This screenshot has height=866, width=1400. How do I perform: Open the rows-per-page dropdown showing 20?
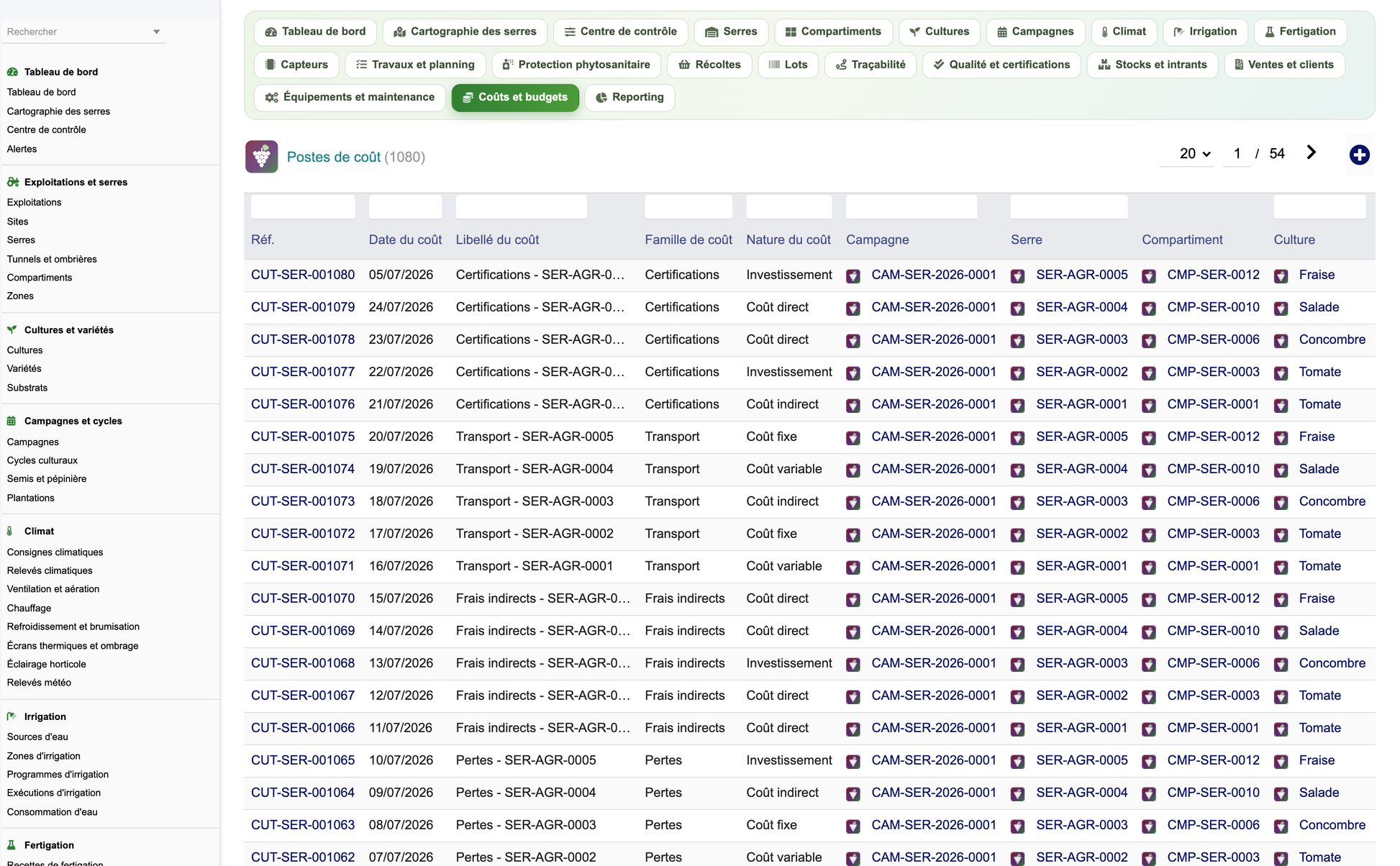(x=1195, y=153)
